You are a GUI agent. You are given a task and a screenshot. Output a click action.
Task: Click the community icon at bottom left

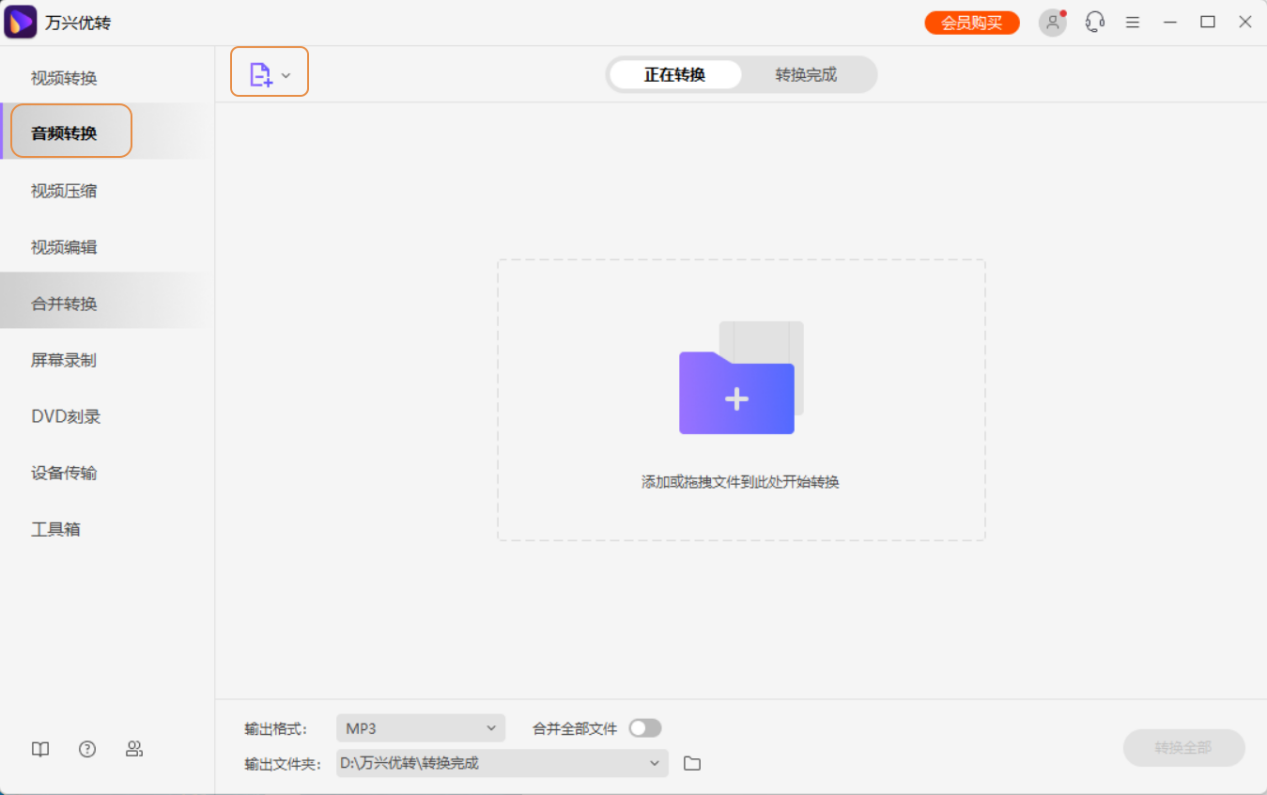coord(135,748)
